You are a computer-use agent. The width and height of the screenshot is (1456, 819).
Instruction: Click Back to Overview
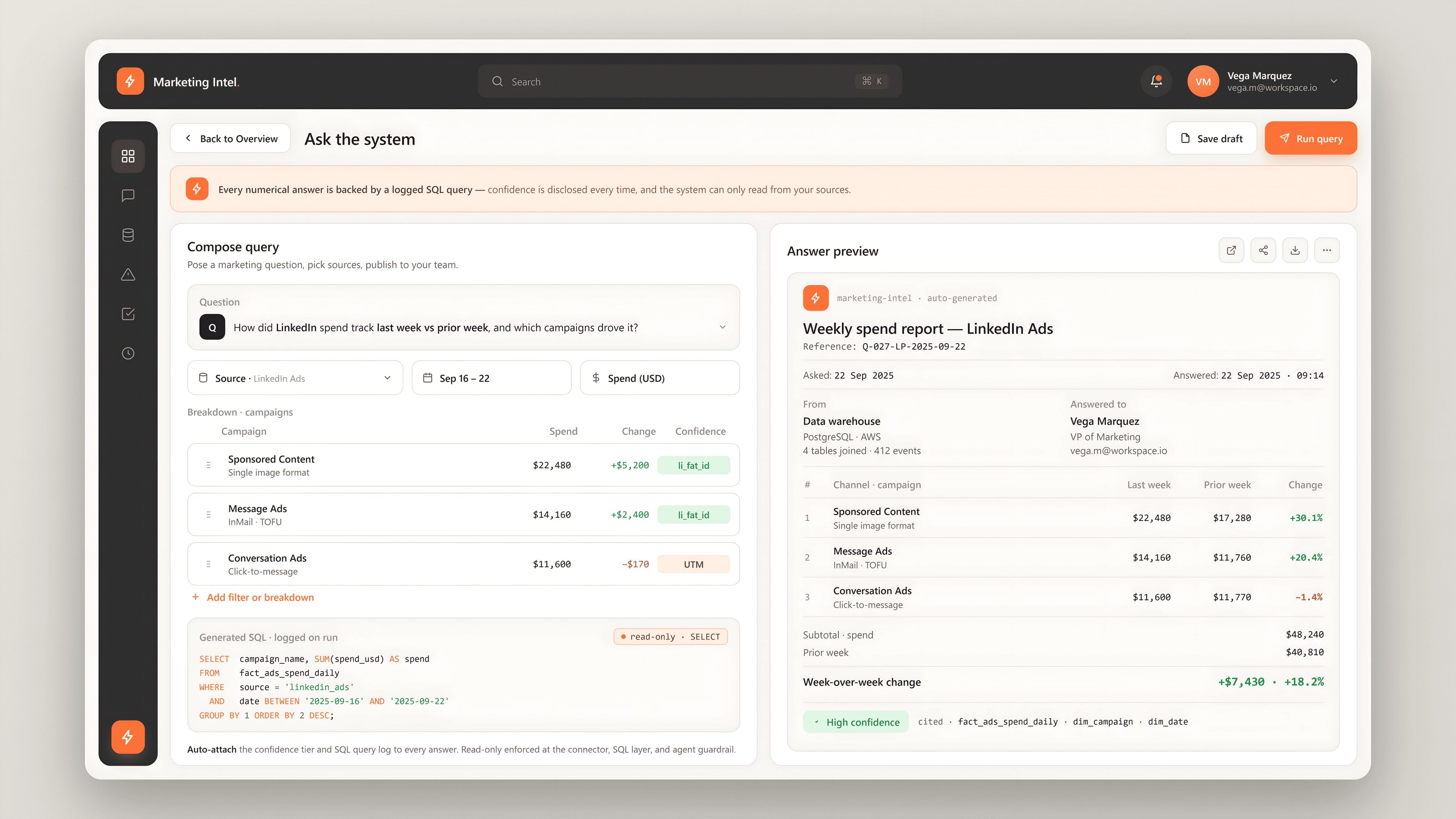click(x=231, y=138)
